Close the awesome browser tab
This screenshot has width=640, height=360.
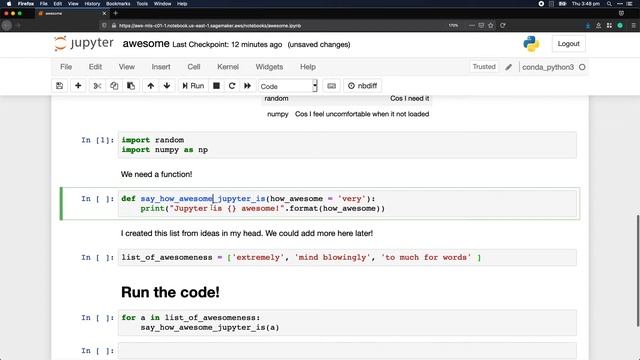pos(104,13)
